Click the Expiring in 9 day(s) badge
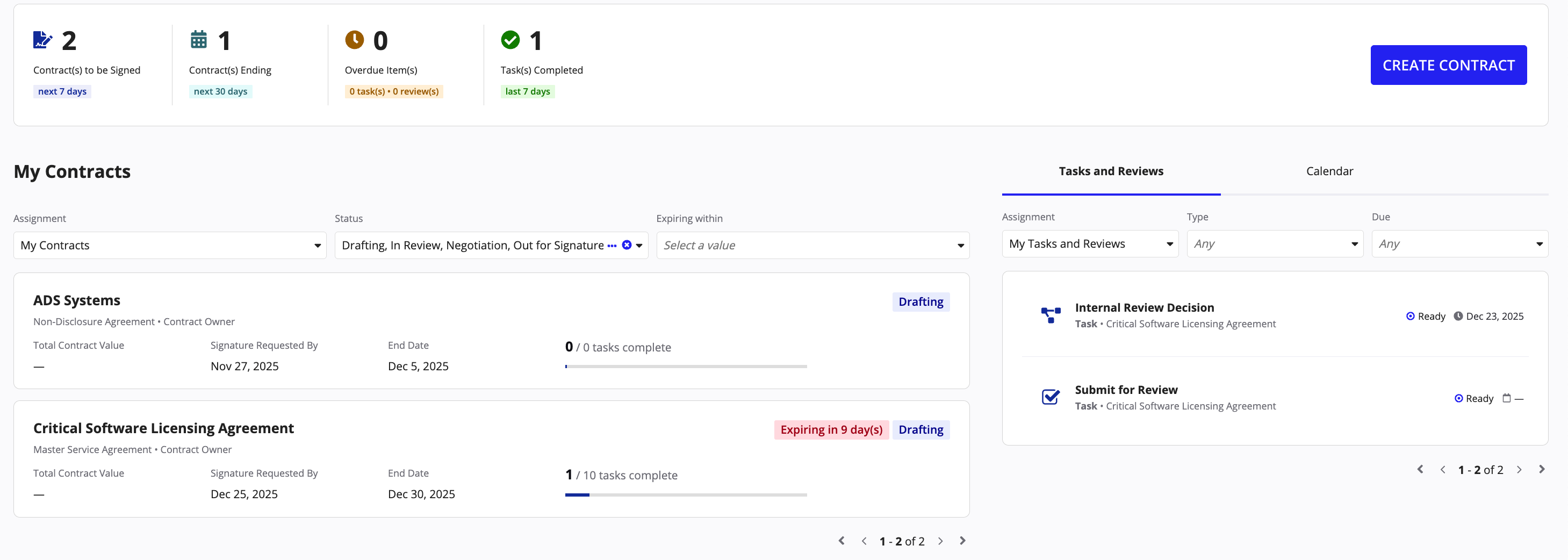1568x560 pixels. pos(831,430)
